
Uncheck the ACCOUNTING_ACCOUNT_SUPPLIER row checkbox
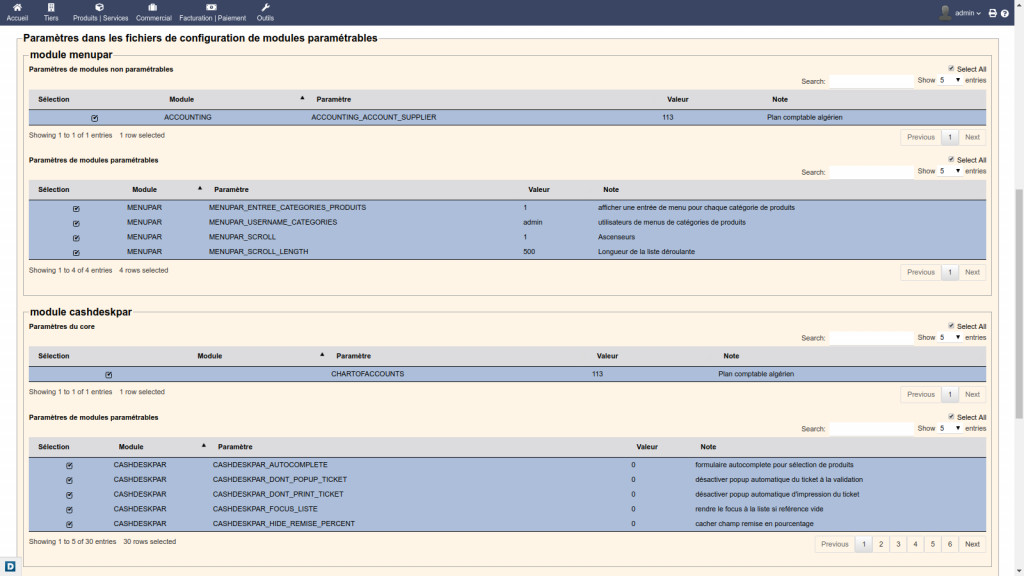click(x=95, y=118)
